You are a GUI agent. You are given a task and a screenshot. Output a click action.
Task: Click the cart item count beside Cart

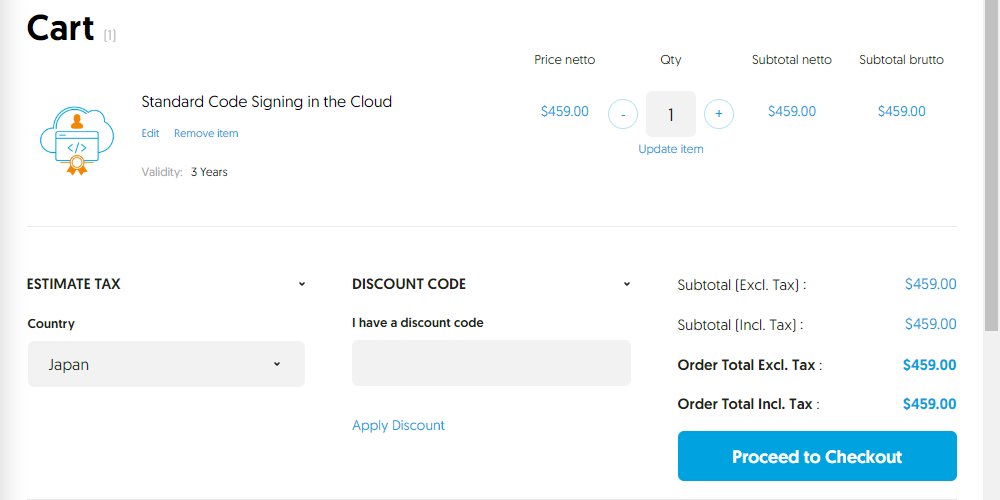click(x=109, y=35)
